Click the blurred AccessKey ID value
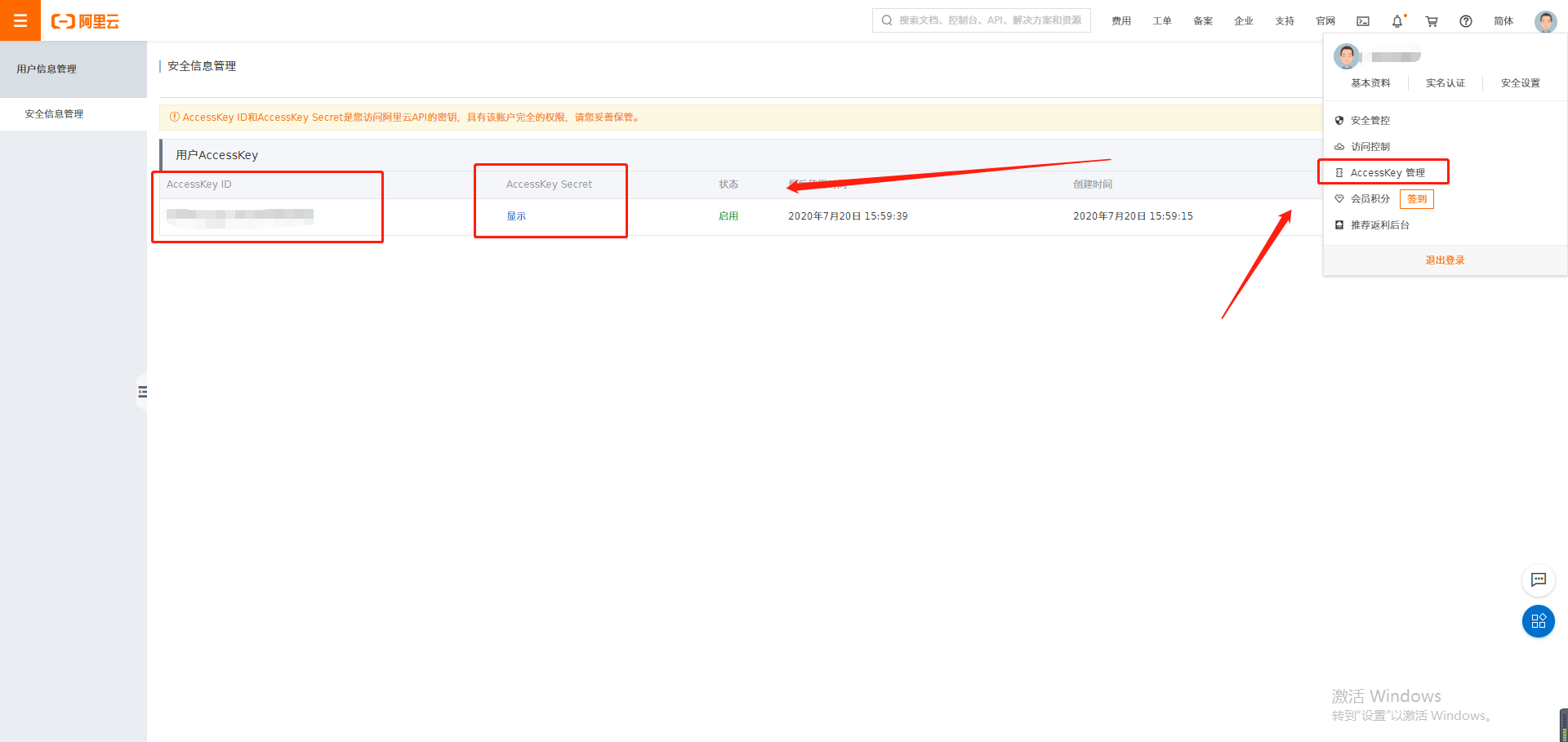 pyautogui.click(x=240, y=216)
